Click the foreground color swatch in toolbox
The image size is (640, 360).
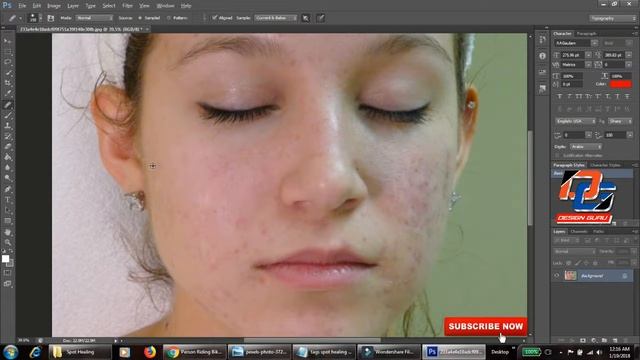(5, 258)
